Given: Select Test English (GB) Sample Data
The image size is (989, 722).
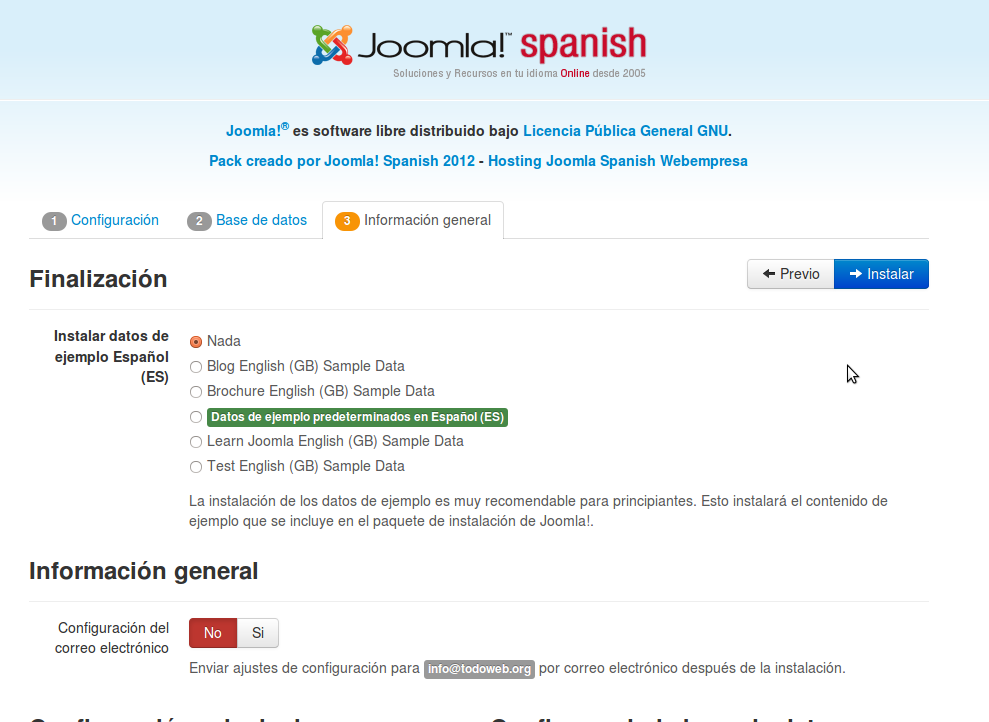Looking at the screenshot, I should tap(196, 467).
